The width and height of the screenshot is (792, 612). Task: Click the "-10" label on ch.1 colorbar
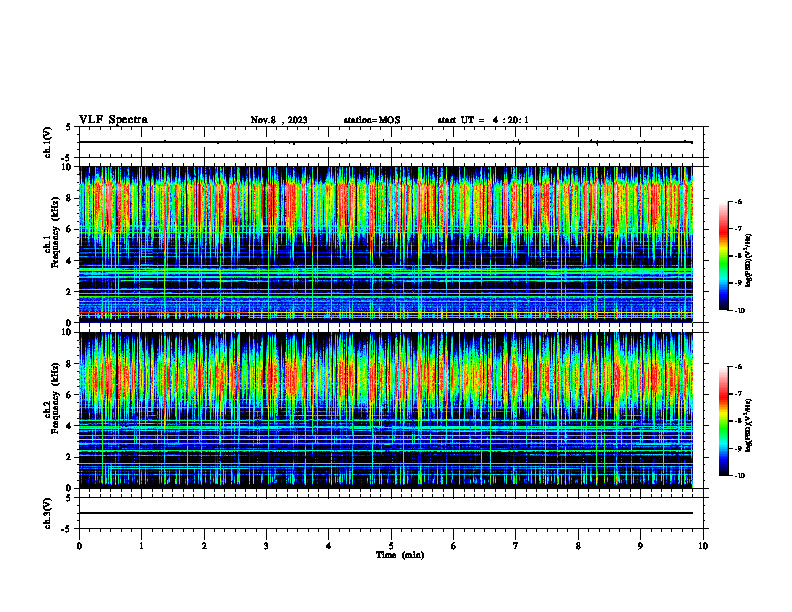pyautogui.click(x=740, y=311)
